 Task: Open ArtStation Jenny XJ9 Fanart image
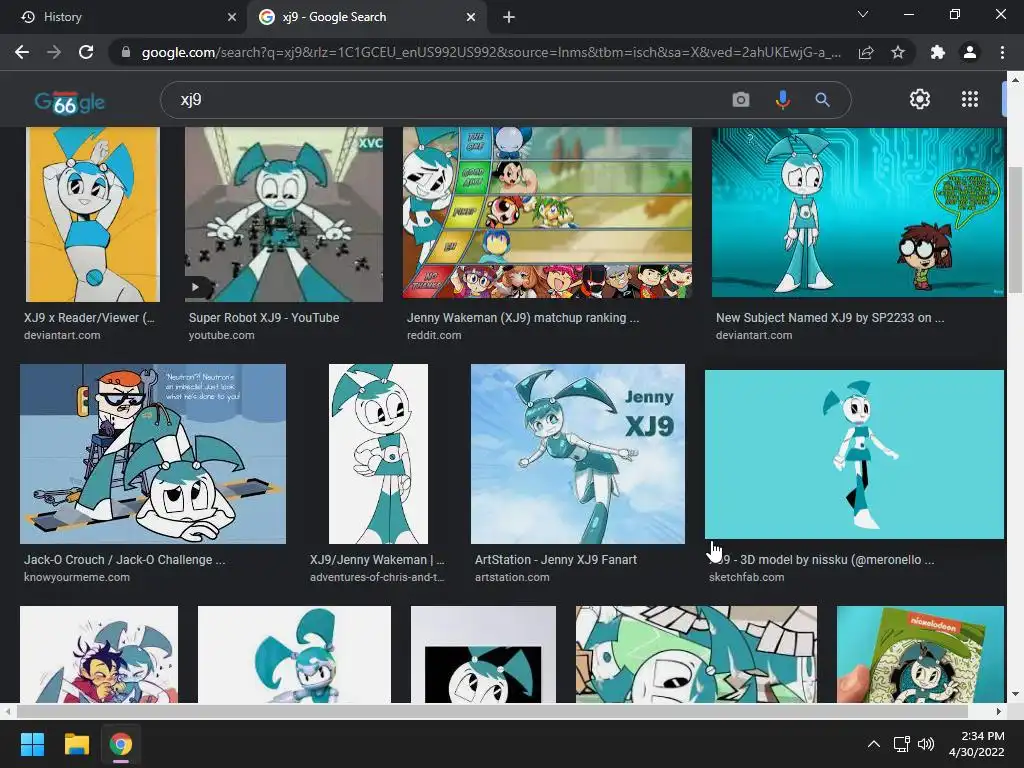pyautogui.click(x=578, y=454)
